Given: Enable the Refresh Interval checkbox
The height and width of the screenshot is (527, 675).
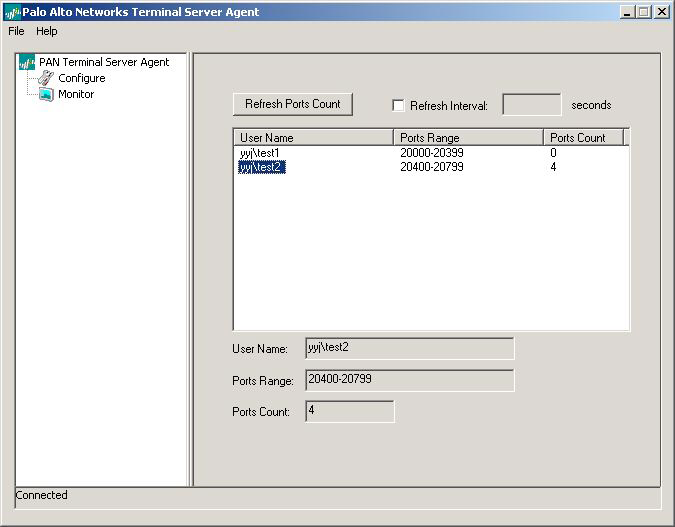Looking at the screenshot, I should (x=399, y=106).
